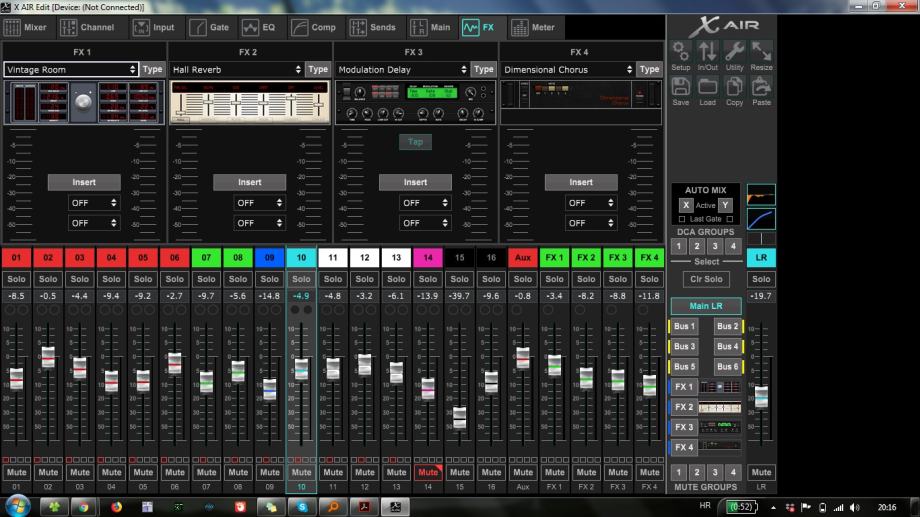Switch to the Mixer tab
Image resolution: width=920 pixels, height=517 pixels.
click(x=27, y=27)
